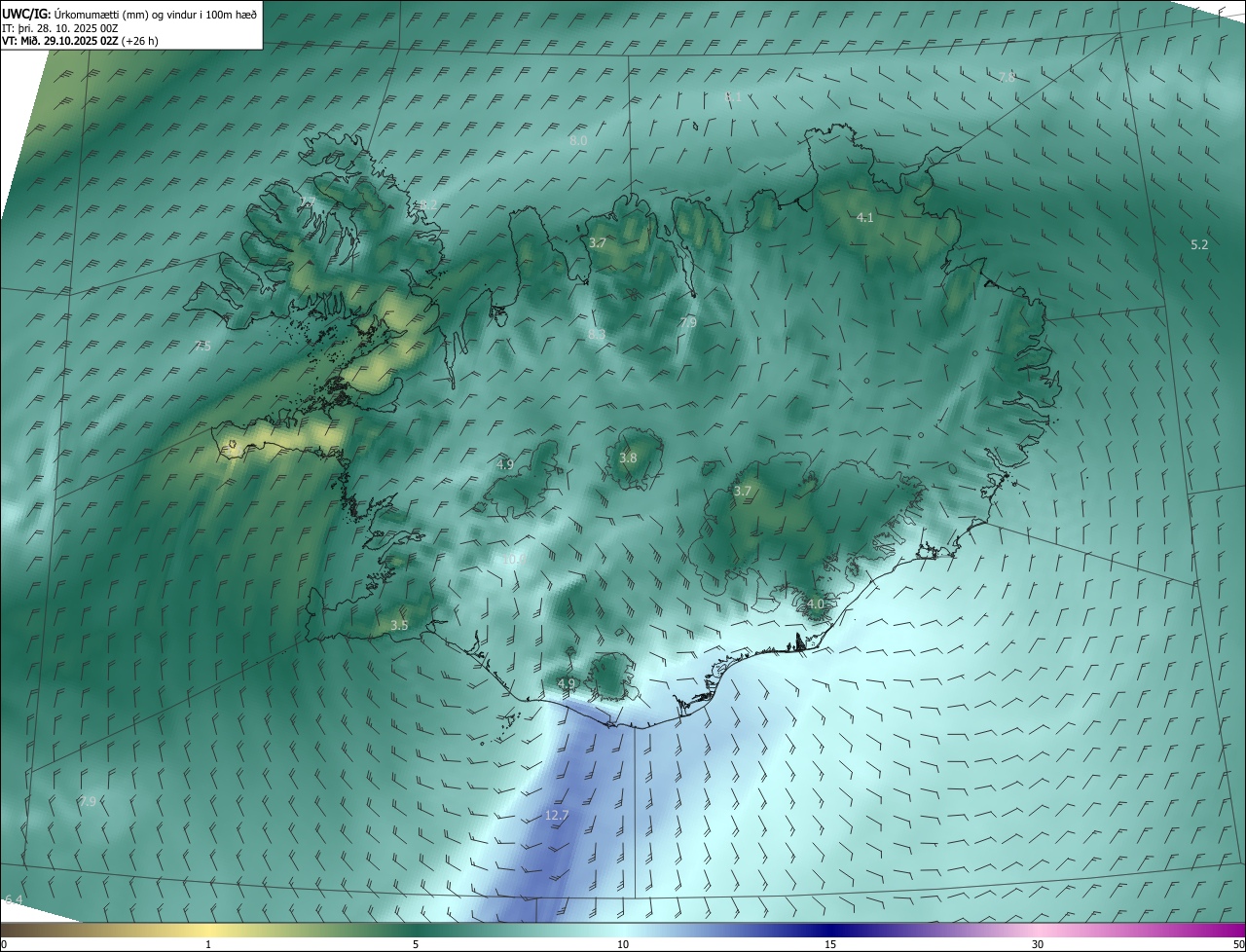Viewport: 1246px width, 952px height.
Task: Click the 8.1 value at the map top
Action: pos(734,96)
